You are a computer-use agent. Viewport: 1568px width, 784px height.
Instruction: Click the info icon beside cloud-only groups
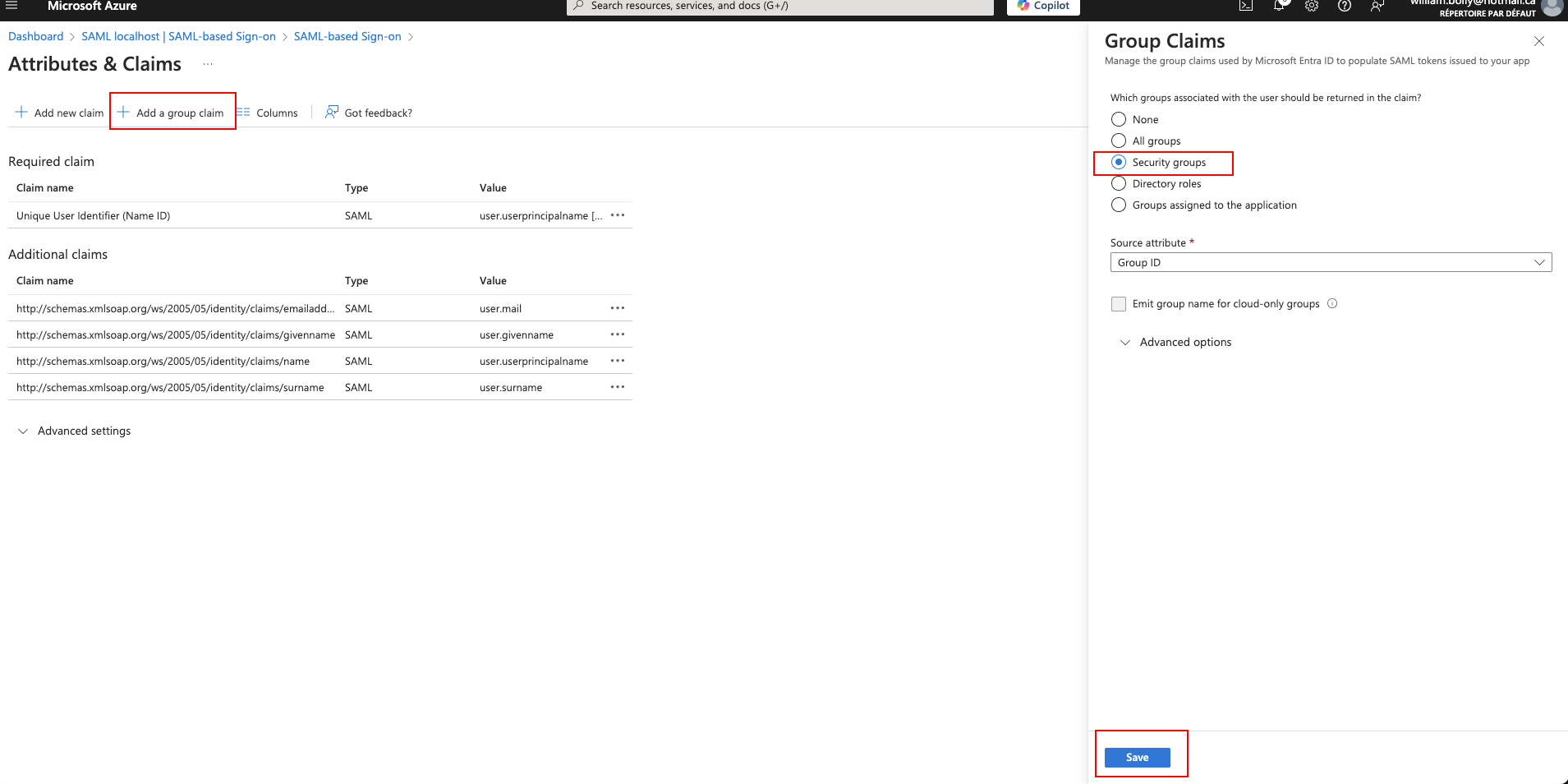1332,303
